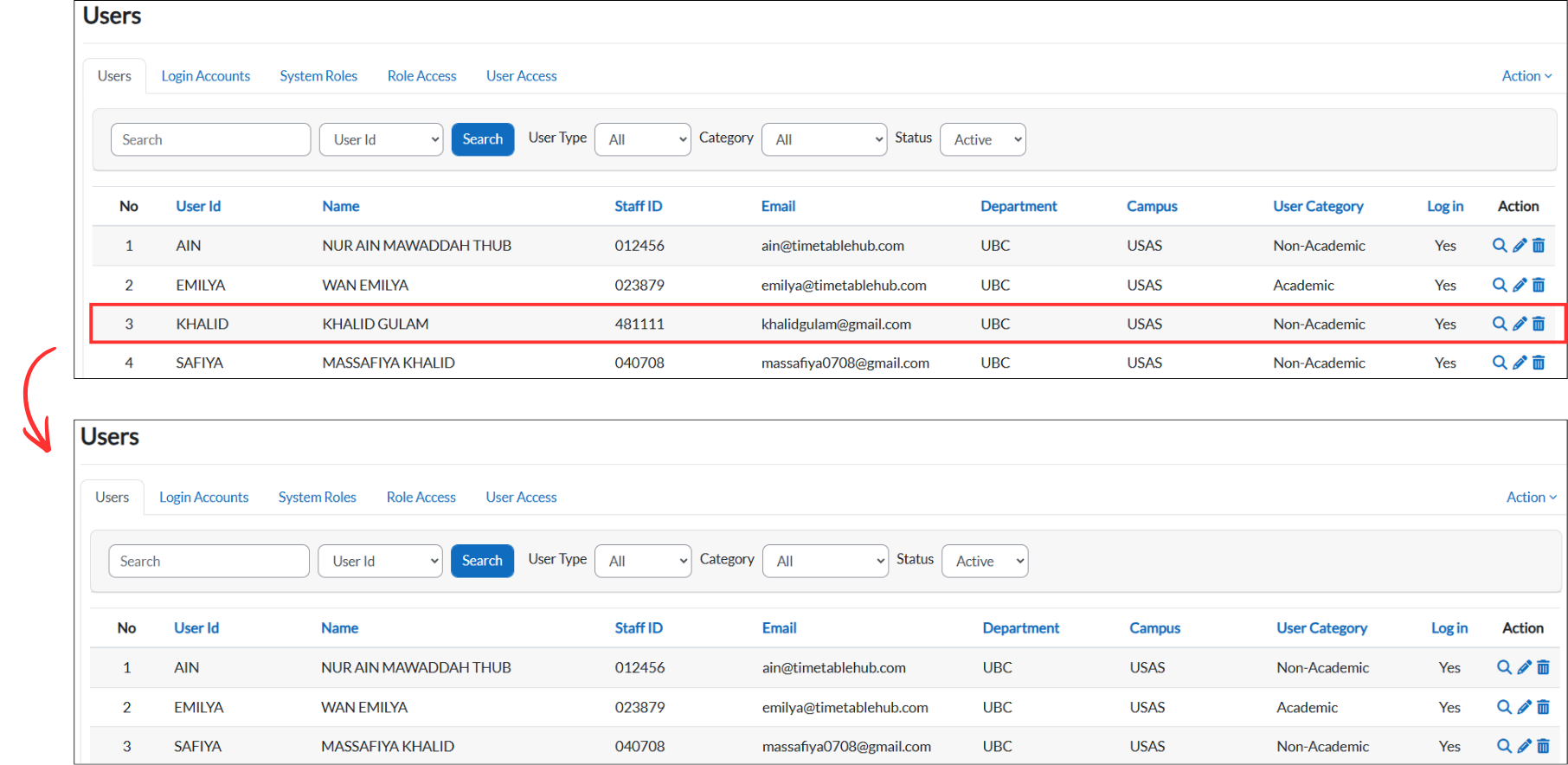Edit EMILYA user in lower panel
This screenshot has width=1568, height=765.
tap(1524, 707)
